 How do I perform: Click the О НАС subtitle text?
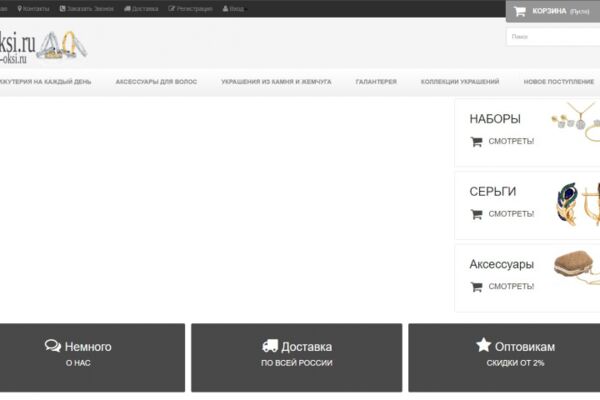tap(78, 363)
